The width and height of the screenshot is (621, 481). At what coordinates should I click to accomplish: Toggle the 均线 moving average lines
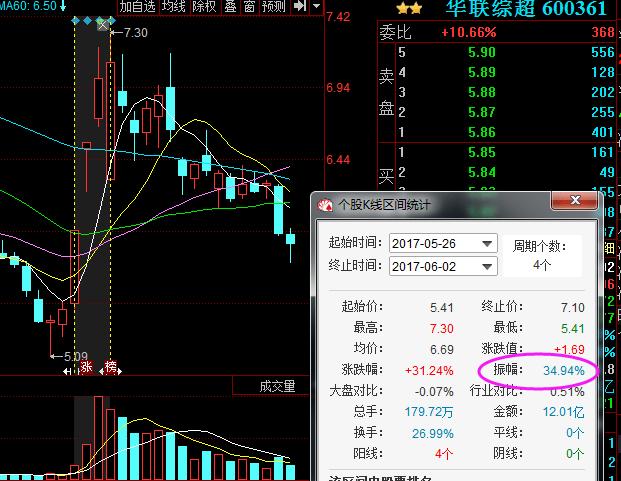click(x=174, y=7)
